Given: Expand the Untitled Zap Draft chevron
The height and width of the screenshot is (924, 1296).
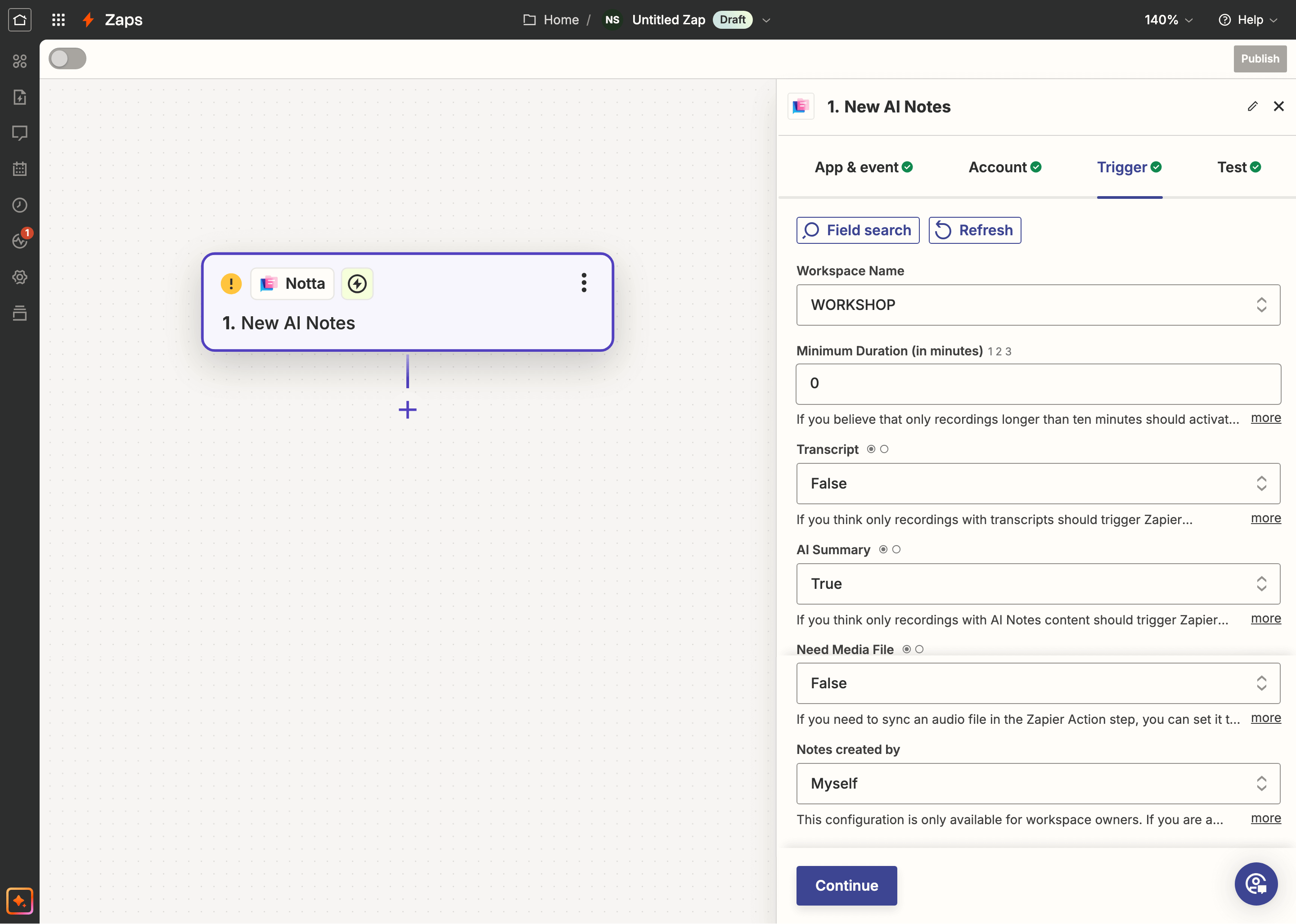Looking at the screenshot, I should coord(766,20).
